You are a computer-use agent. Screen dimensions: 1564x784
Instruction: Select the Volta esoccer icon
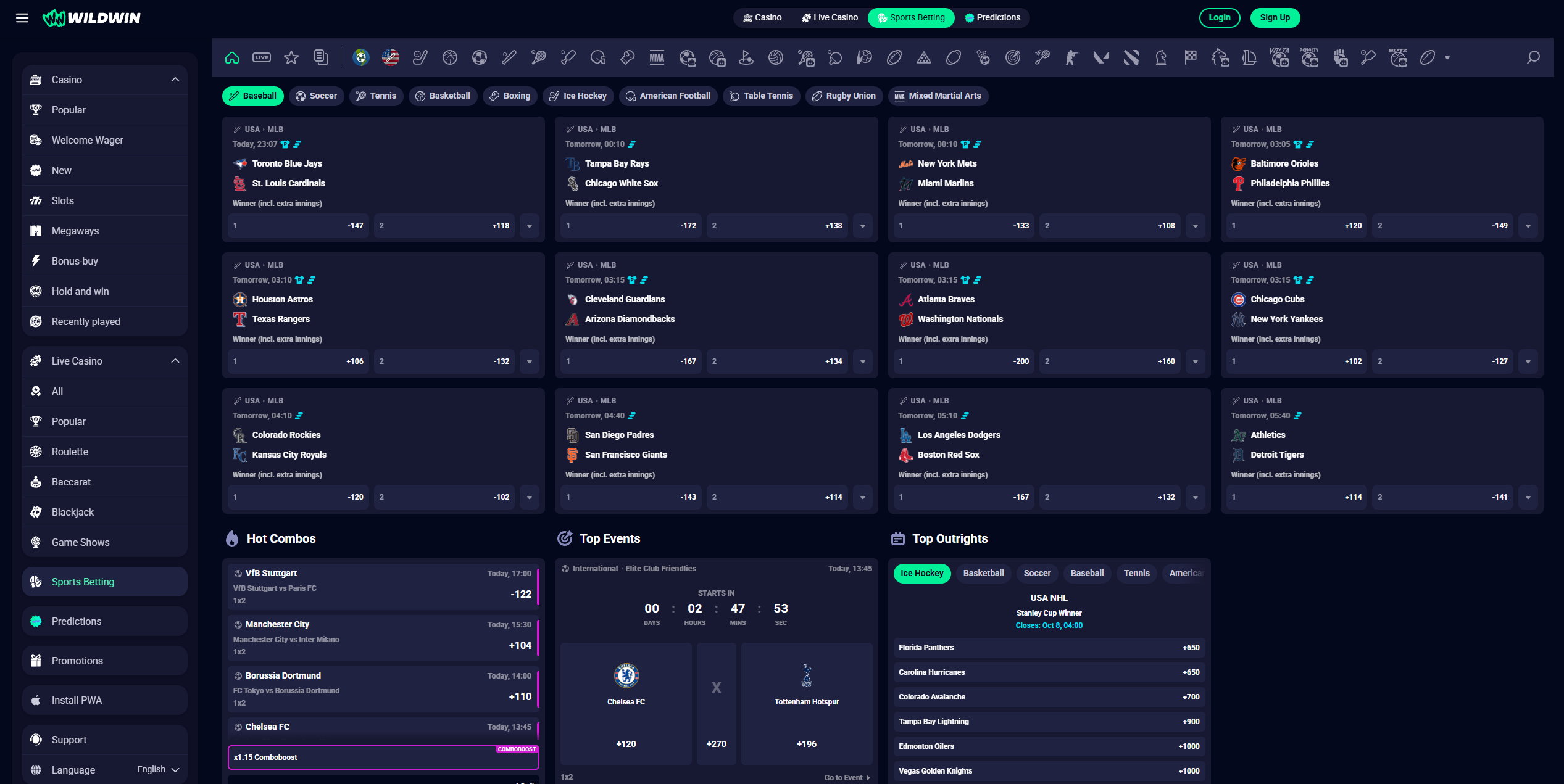(1279, 58)
